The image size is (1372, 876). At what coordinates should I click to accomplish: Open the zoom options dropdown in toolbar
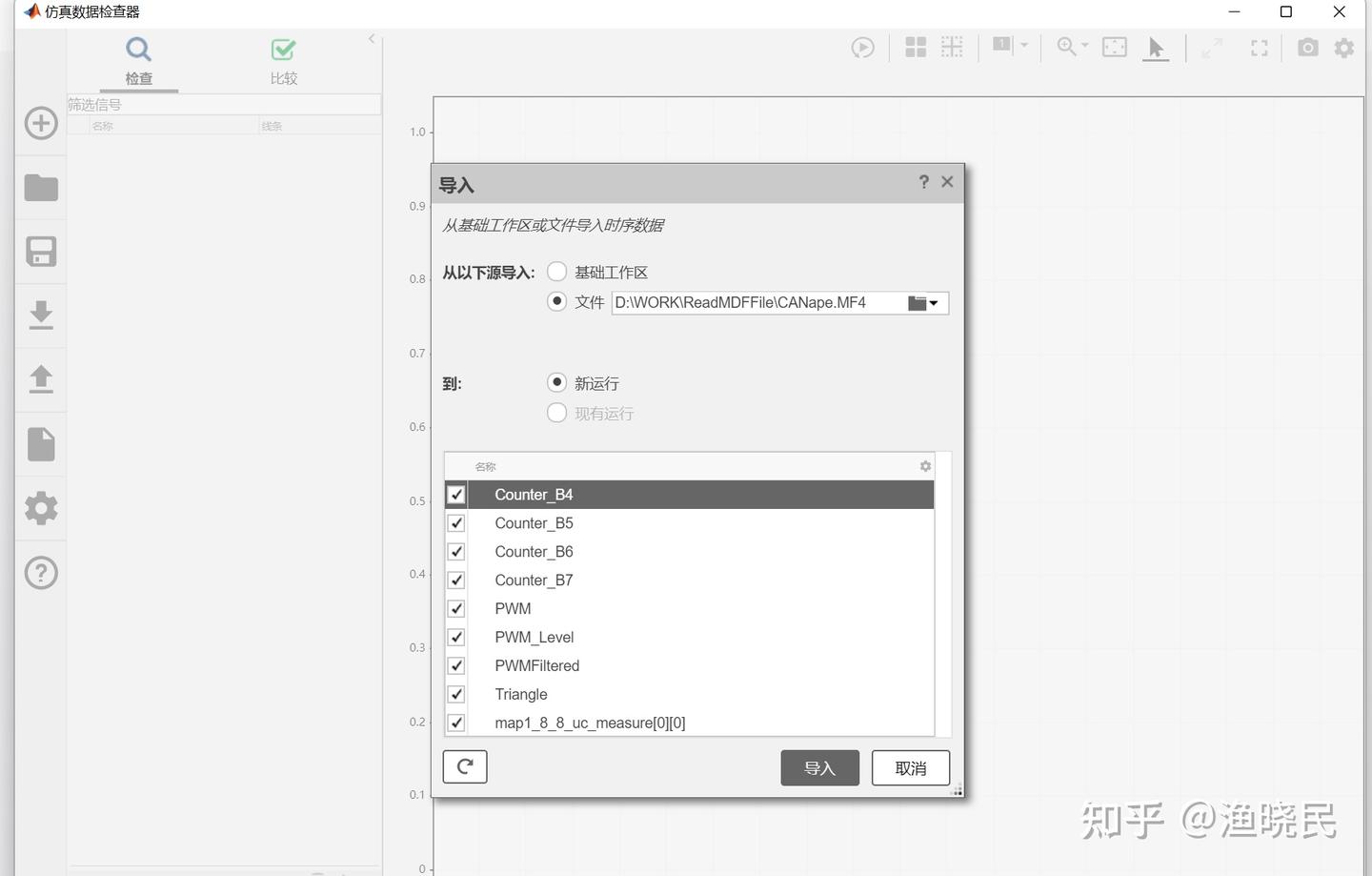[x=1083, y=46]
